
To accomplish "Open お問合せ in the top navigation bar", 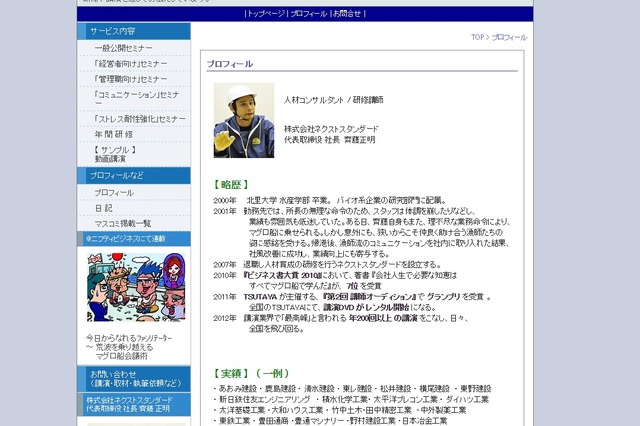I will 347,13.
